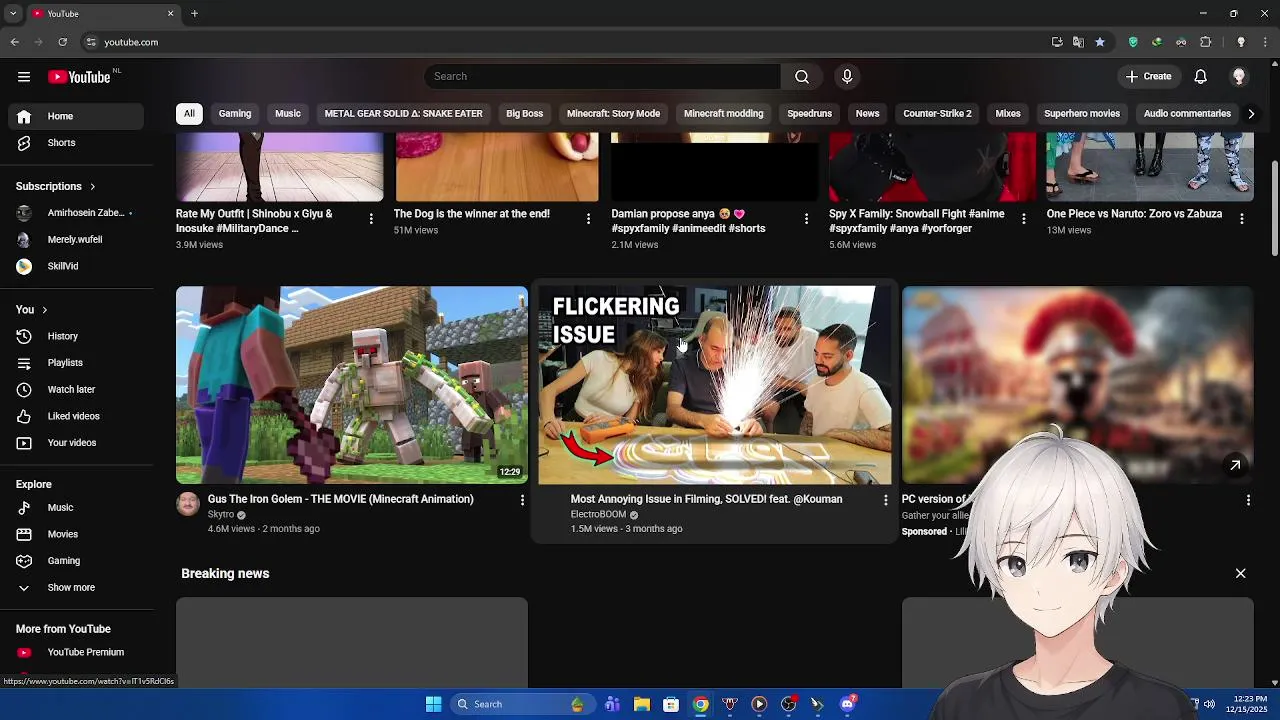Viewport: 1280px width, 720px height.
Task: Select the Minecraft: Story Mode chip
Action: [x=613, y=114]
